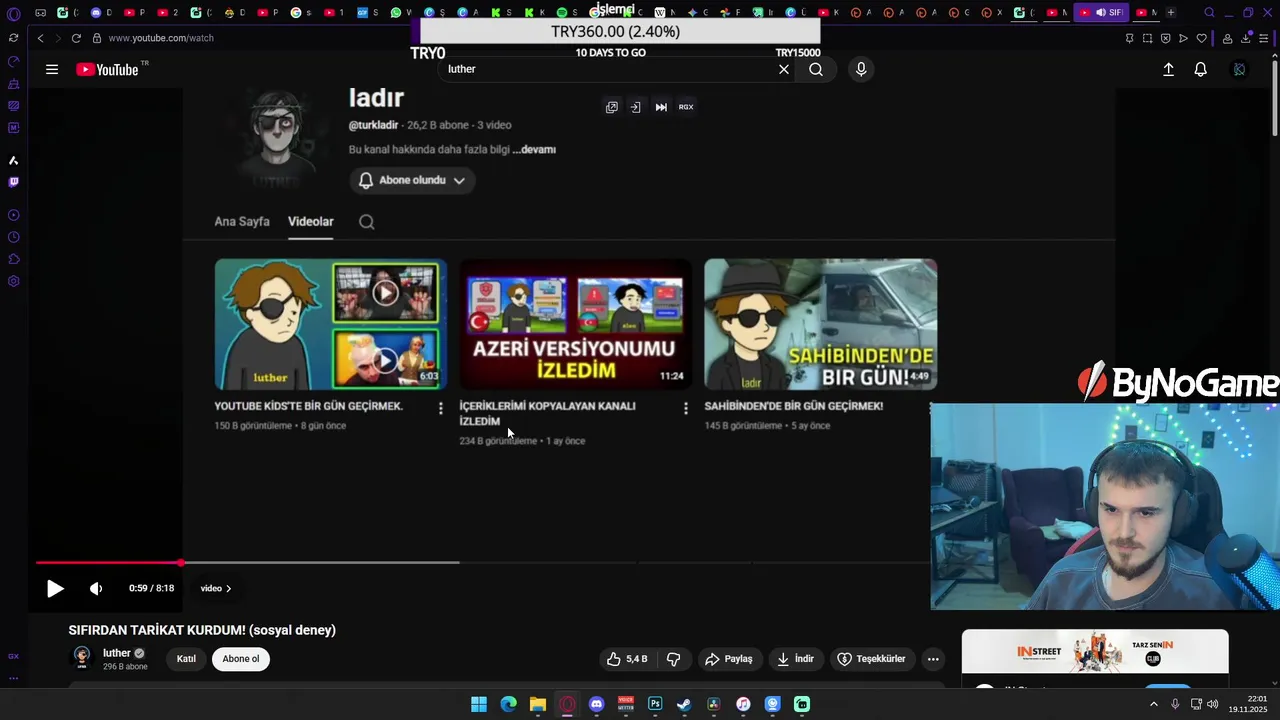
Task: Click the skip-next overlay icon on video
Action: 661,107
